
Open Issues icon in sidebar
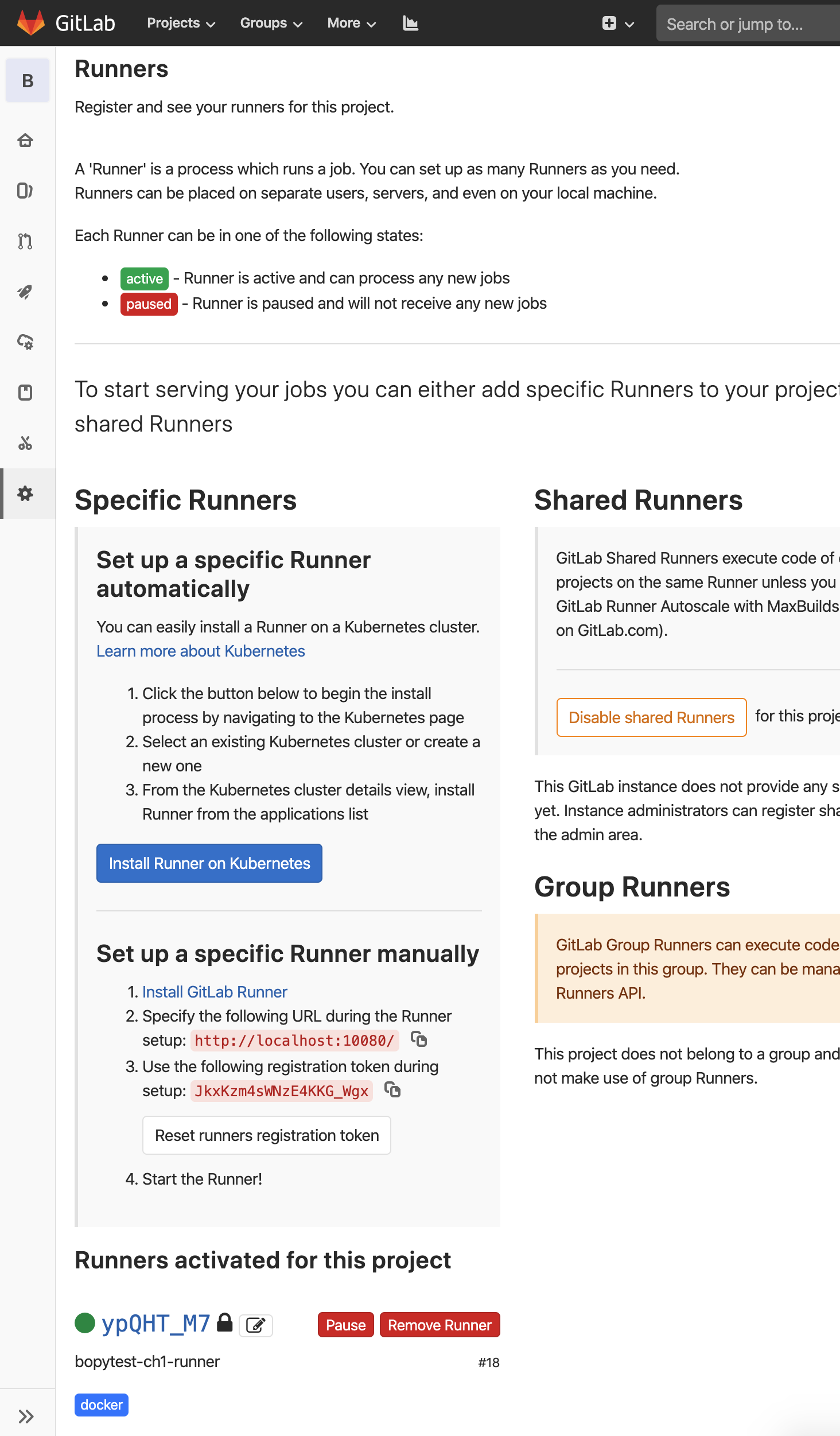point(25,191)
